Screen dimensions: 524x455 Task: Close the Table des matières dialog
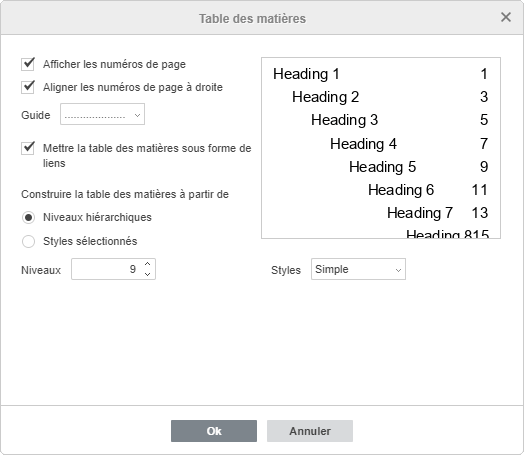pos(506,17)
